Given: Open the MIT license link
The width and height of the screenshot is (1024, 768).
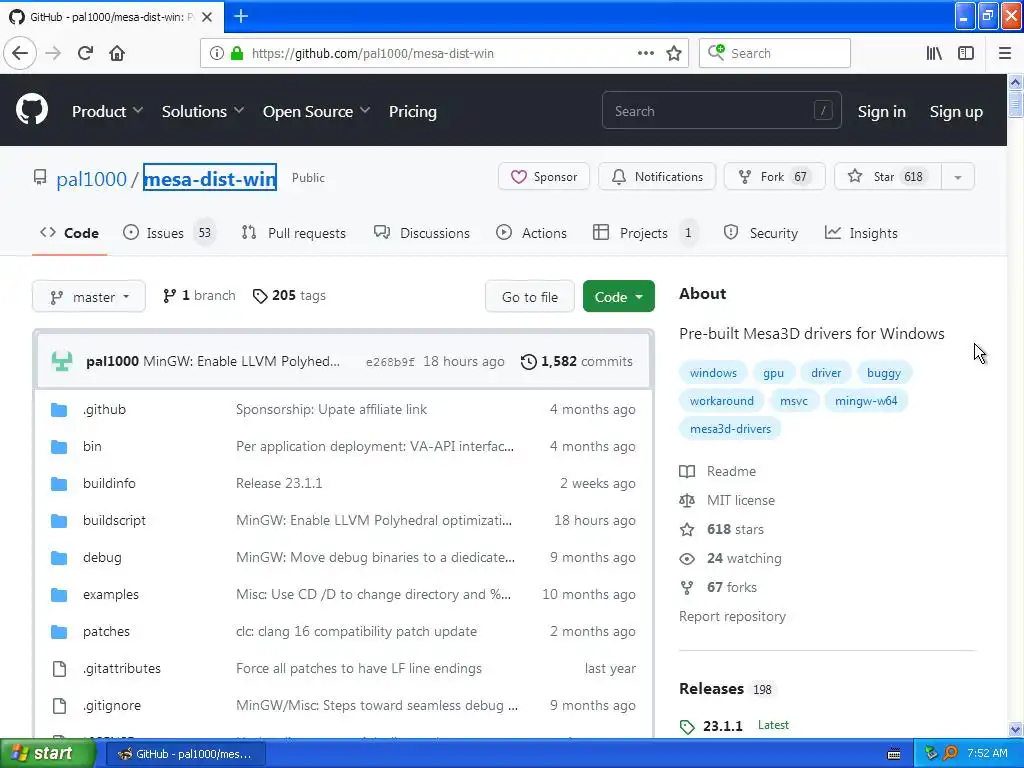Looking at the screenshot, I should click(741, 500).
